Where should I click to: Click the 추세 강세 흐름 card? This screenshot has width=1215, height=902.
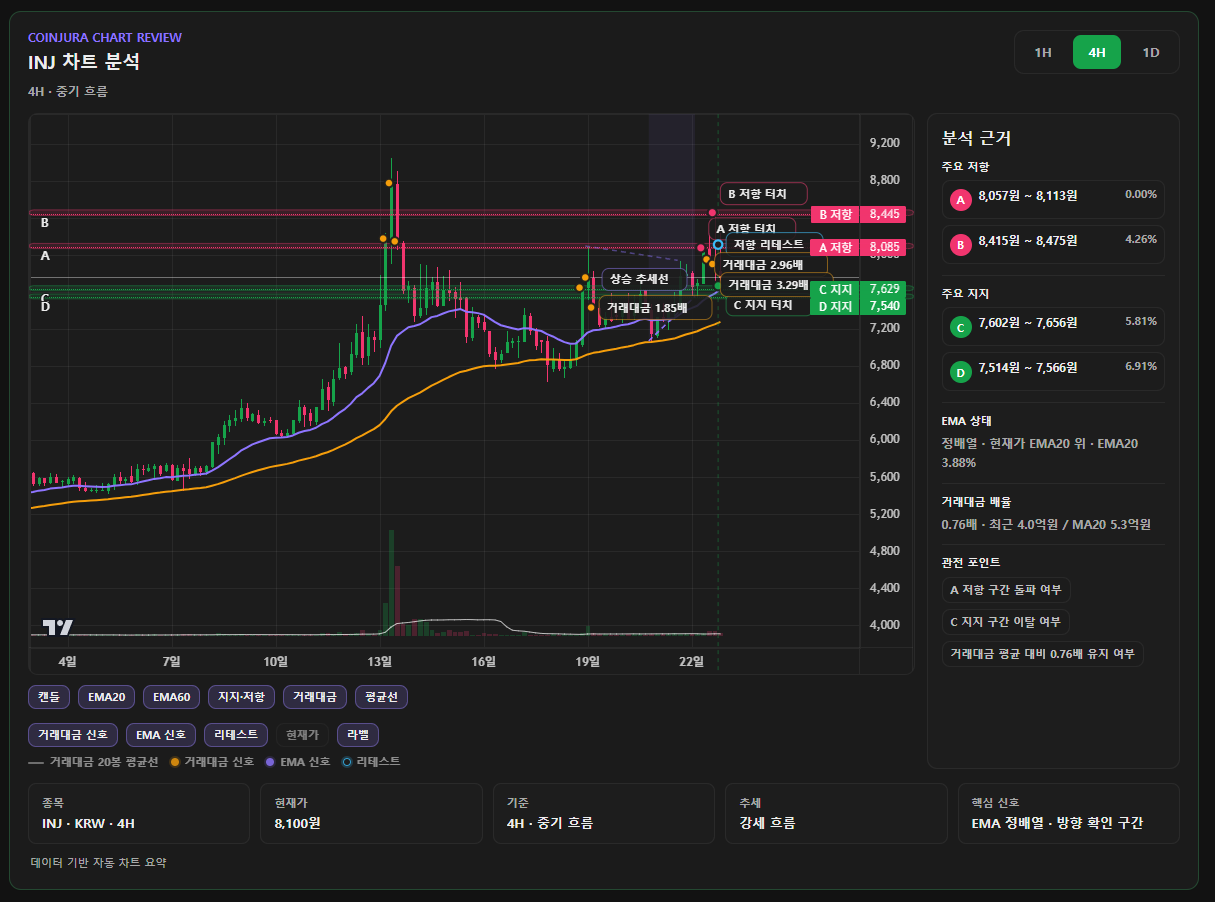pos(836,813)
